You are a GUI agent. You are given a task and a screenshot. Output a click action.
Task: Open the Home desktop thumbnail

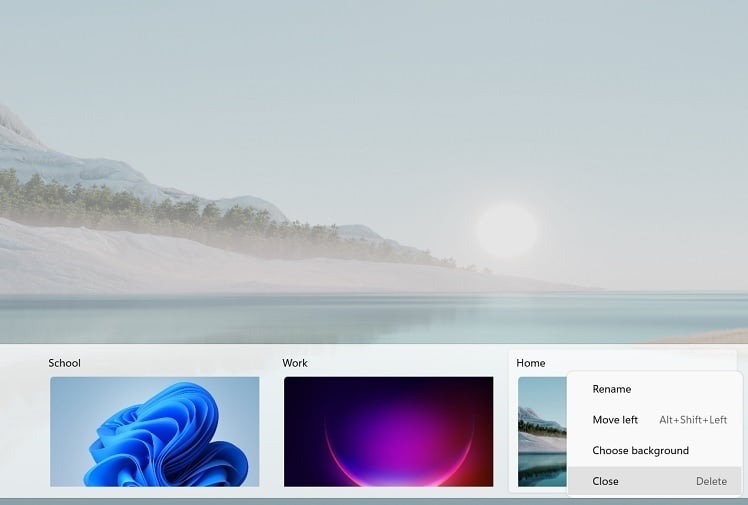point(542,432)
